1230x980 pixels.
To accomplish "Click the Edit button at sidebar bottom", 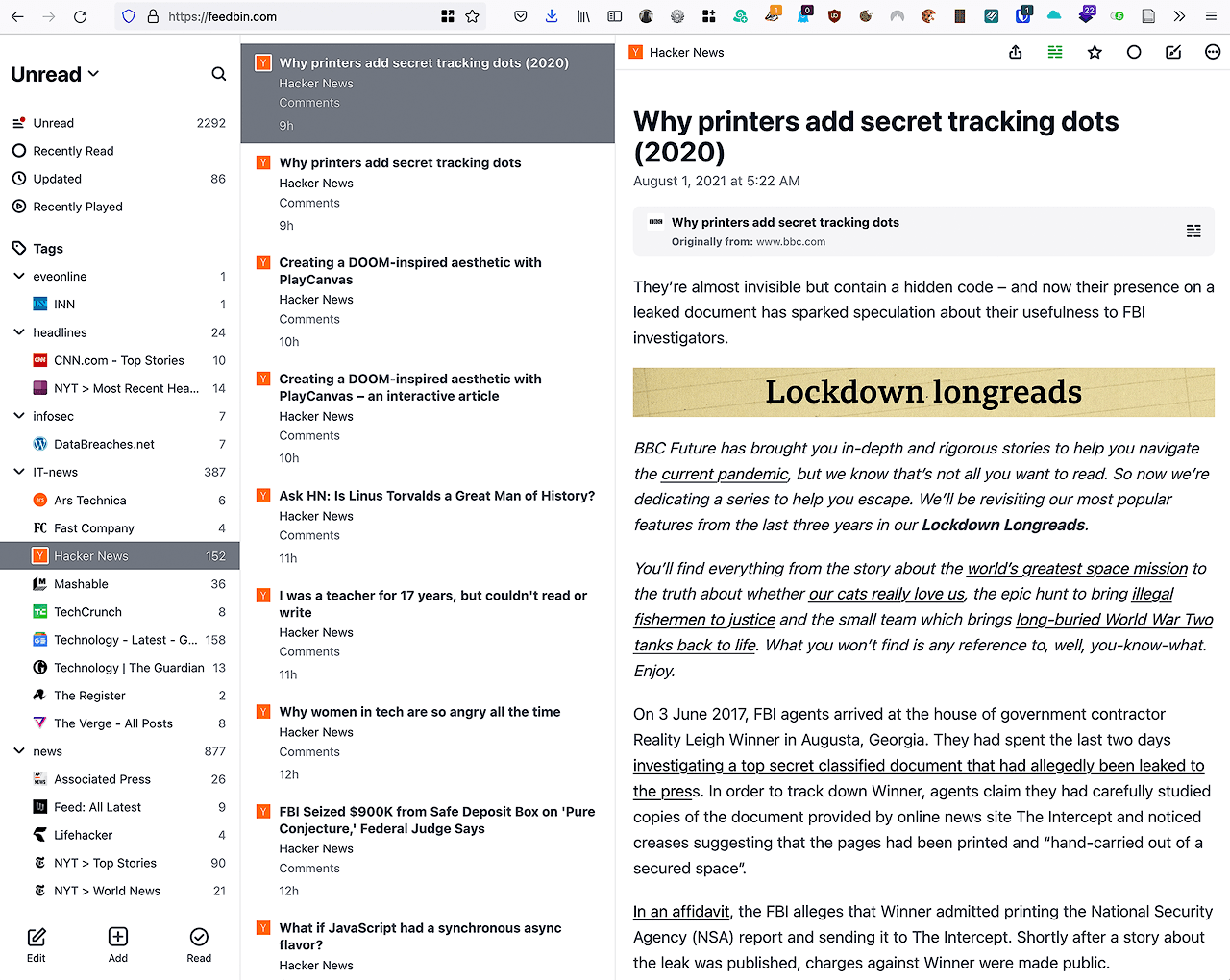I will pyautogui.click(x=37, y=944).
